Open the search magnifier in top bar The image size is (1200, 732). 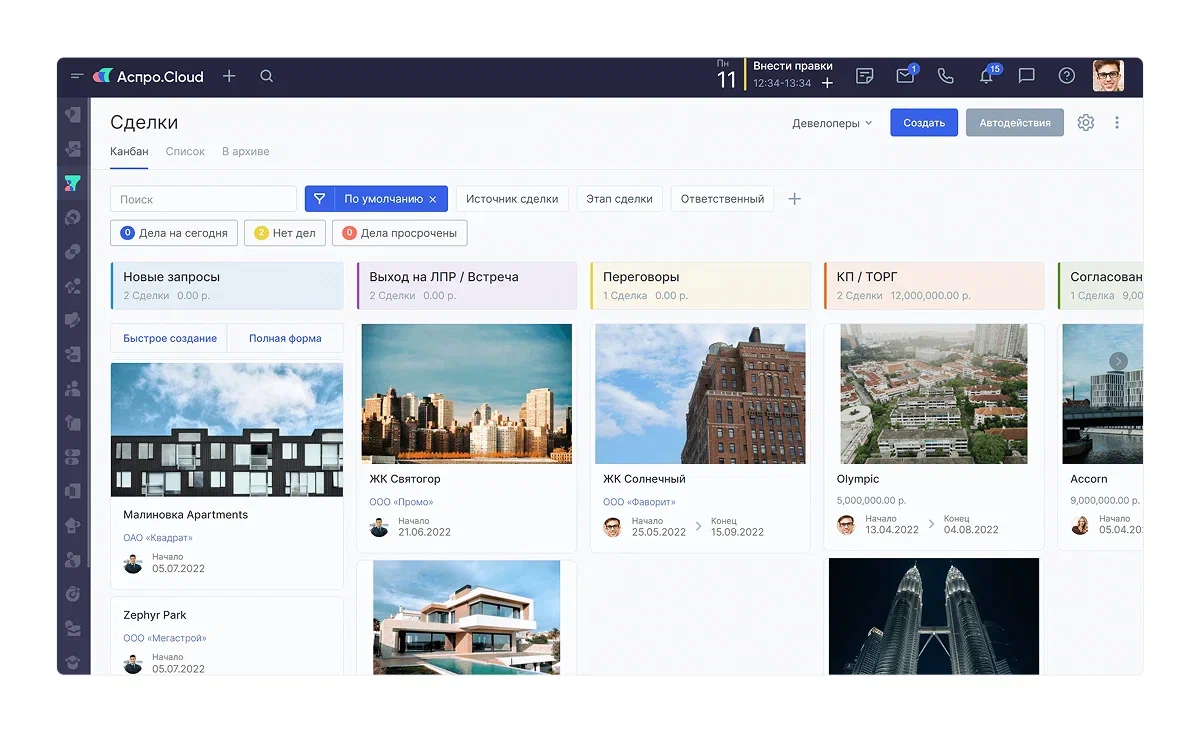(266, 76)
